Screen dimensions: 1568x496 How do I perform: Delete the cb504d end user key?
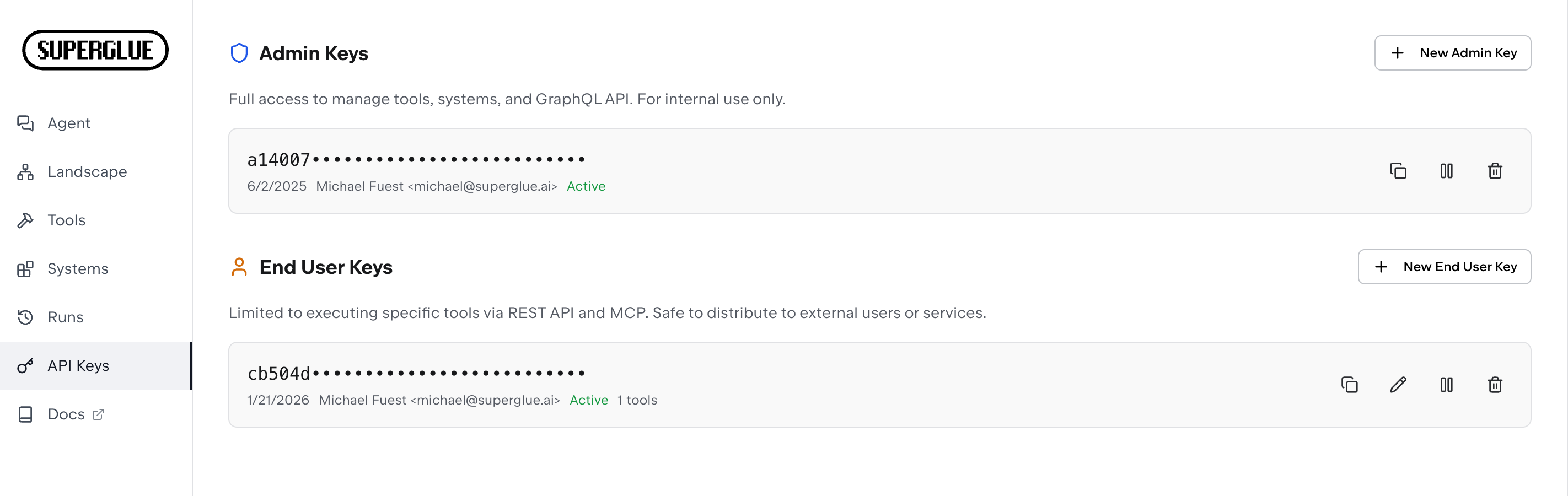point(1496,385)
